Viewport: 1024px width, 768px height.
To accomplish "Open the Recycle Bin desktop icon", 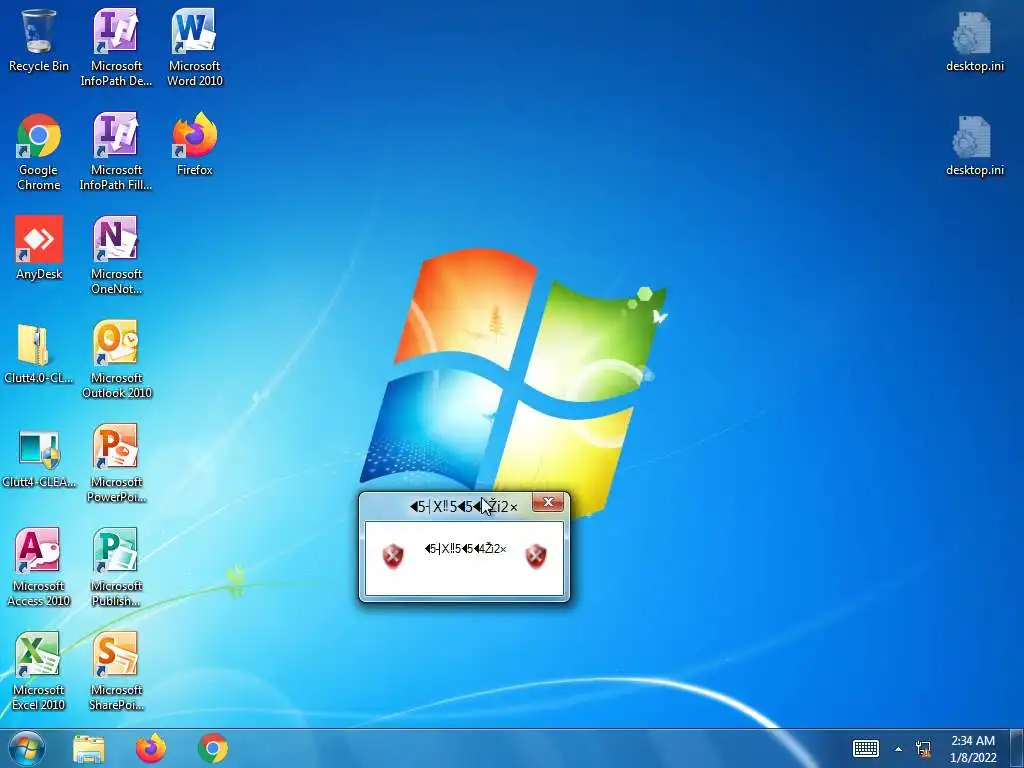I will pyautogui.click(x=39, y=40).
